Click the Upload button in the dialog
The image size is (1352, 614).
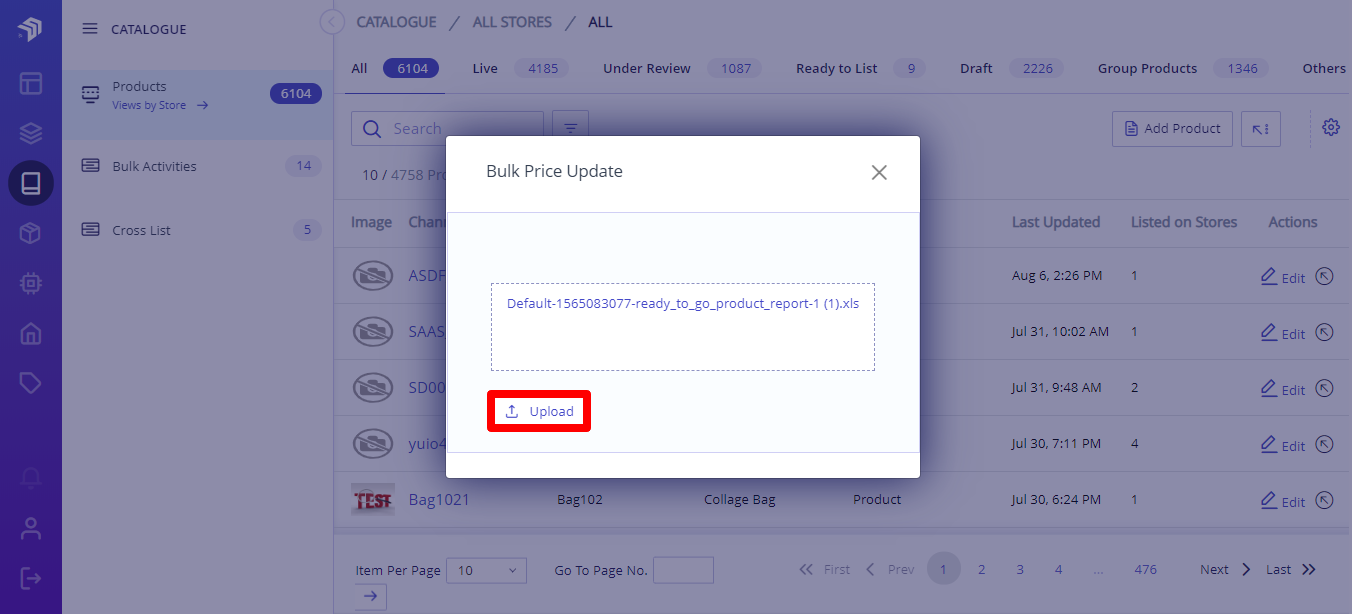(539, 411)
